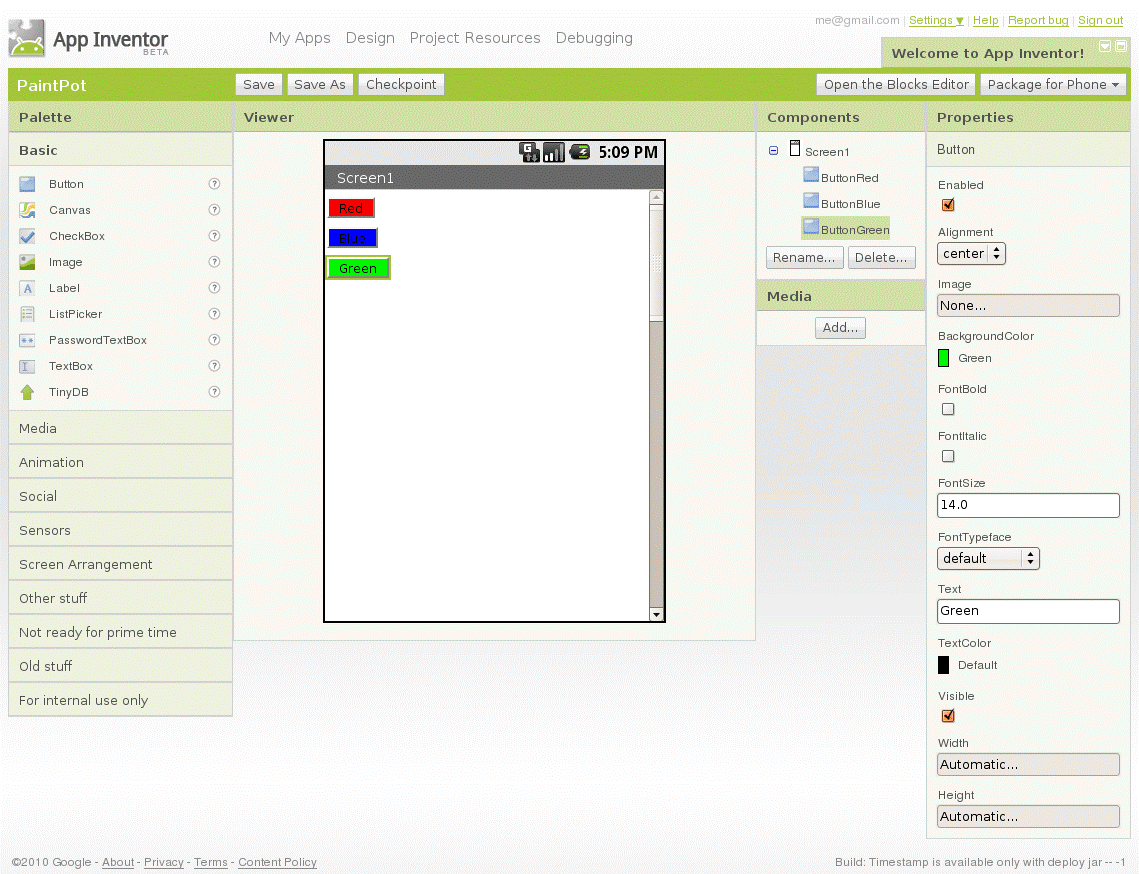Image resolution: width=1139 pixels, height=874 pixels.
Task: Create a Checkpoint of the project
Action: (x=401, y=84)
